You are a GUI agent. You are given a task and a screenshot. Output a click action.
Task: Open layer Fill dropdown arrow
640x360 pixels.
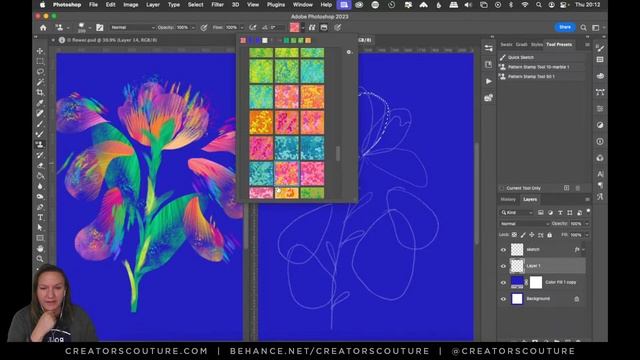coord(587,235)
